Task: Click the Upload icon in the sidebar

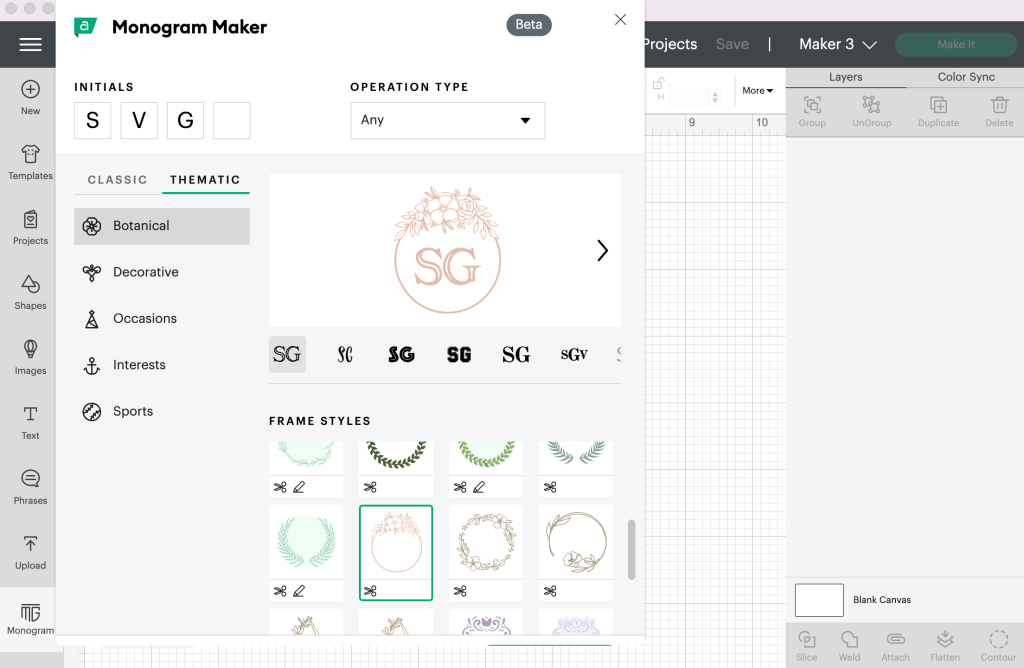Action: pyautogui.click(x=29, y=551)
